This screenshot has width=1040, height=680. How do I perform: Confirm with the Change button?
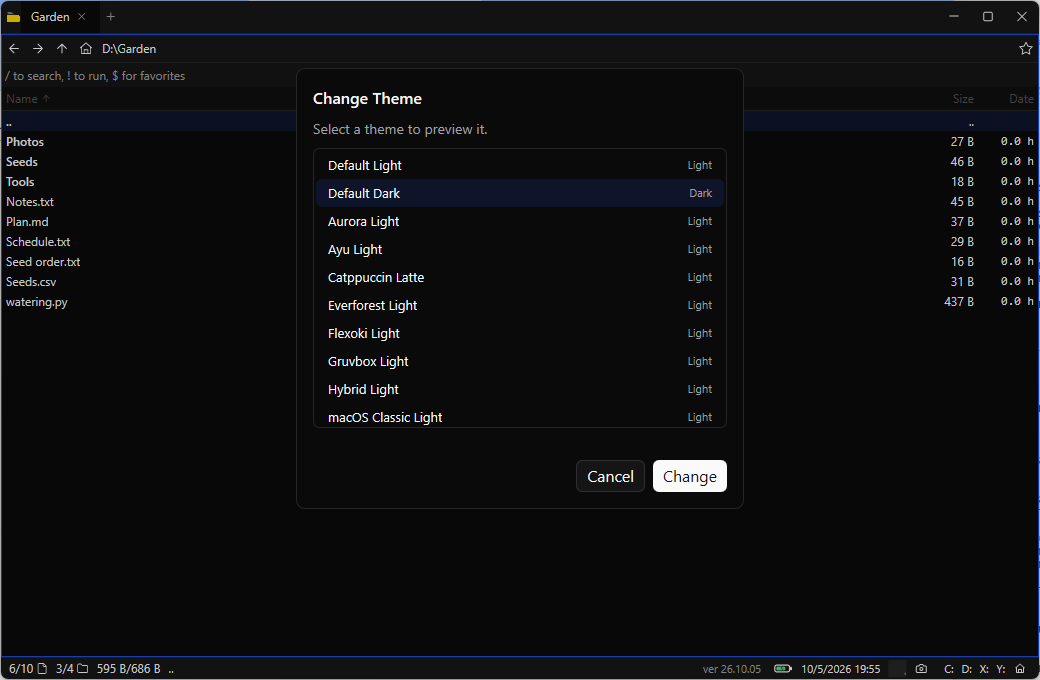tap(690, 476)
